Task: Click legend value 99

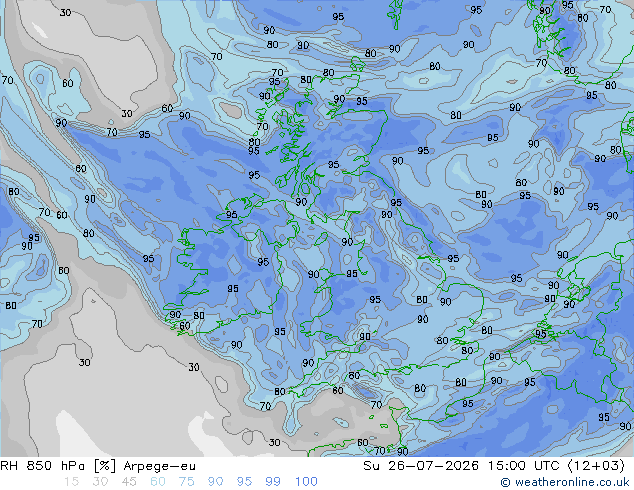Action: 273,482
